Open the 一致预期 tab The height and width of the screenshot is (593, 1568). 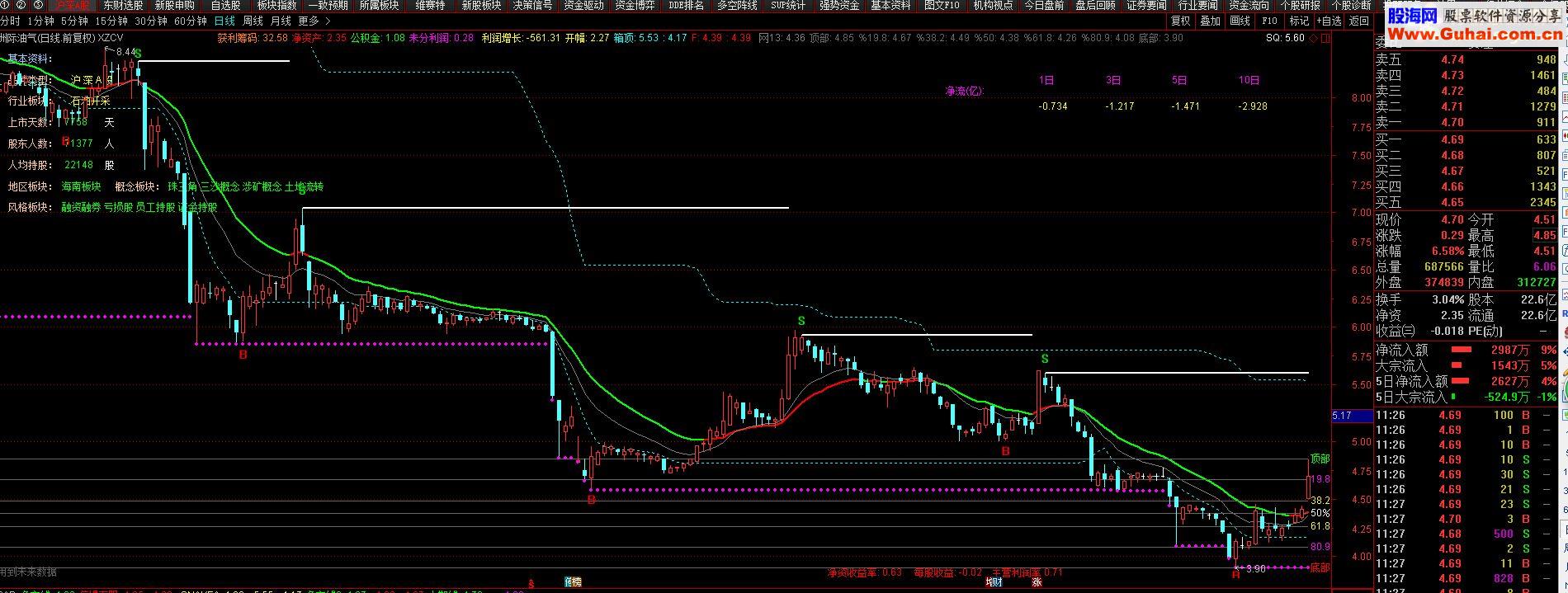coord(328,5)
